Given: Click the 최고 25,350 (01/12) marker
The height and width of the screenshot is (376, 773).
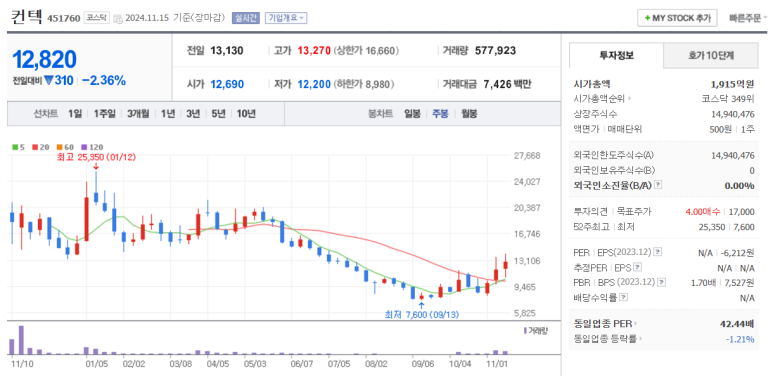Looking at the screenshot, I should click(96, 157).
